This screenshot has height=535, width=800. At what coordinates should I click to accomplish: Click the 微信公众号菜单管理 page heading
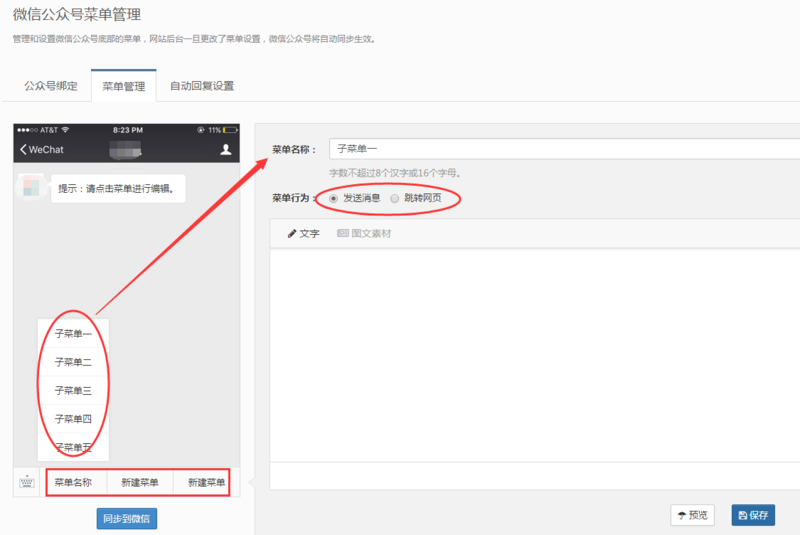[x=77, y=14]
